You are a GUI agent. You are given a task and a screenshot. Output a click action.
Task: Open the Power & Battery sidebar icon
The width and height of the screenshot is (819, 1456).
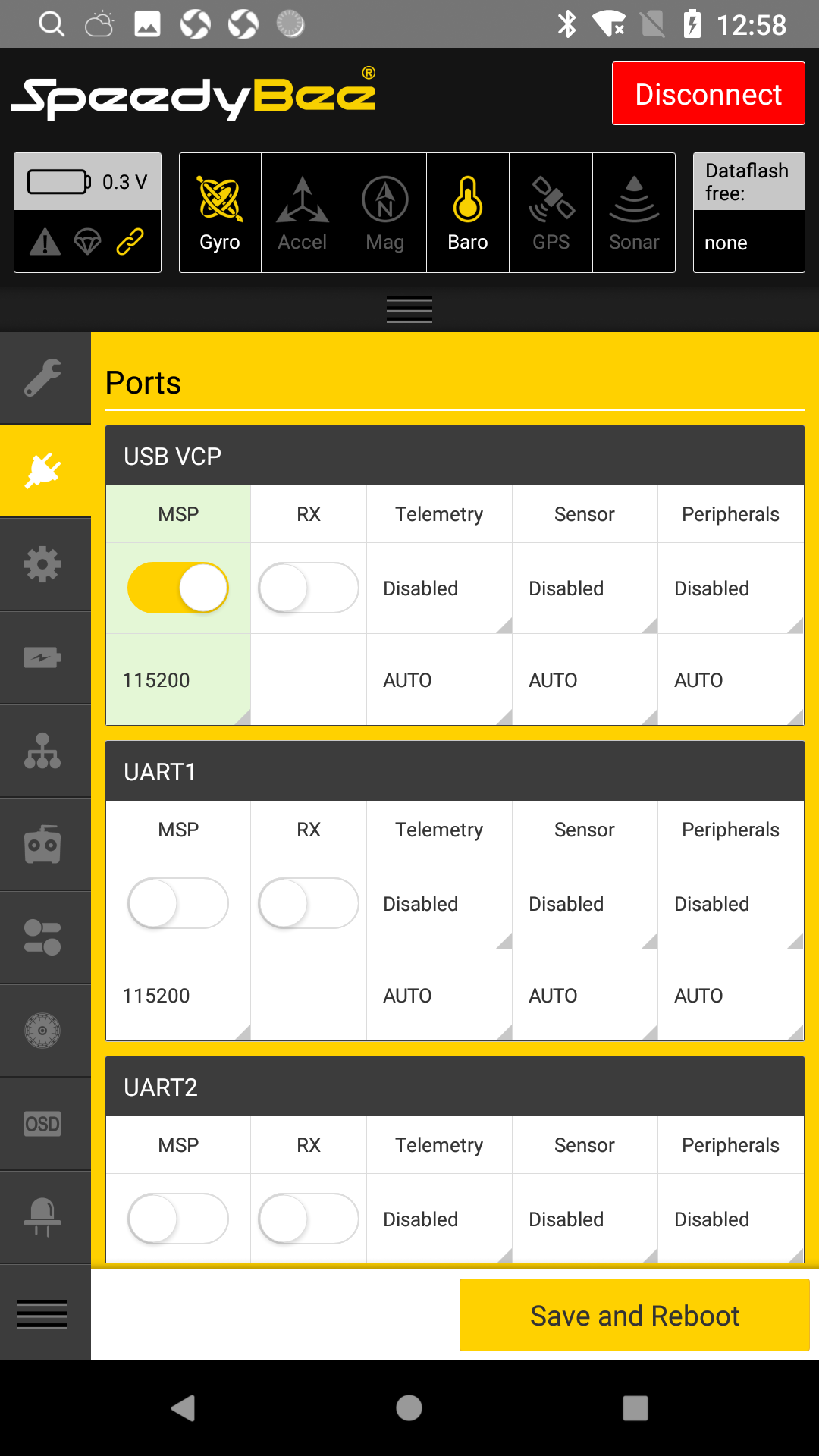43,657
